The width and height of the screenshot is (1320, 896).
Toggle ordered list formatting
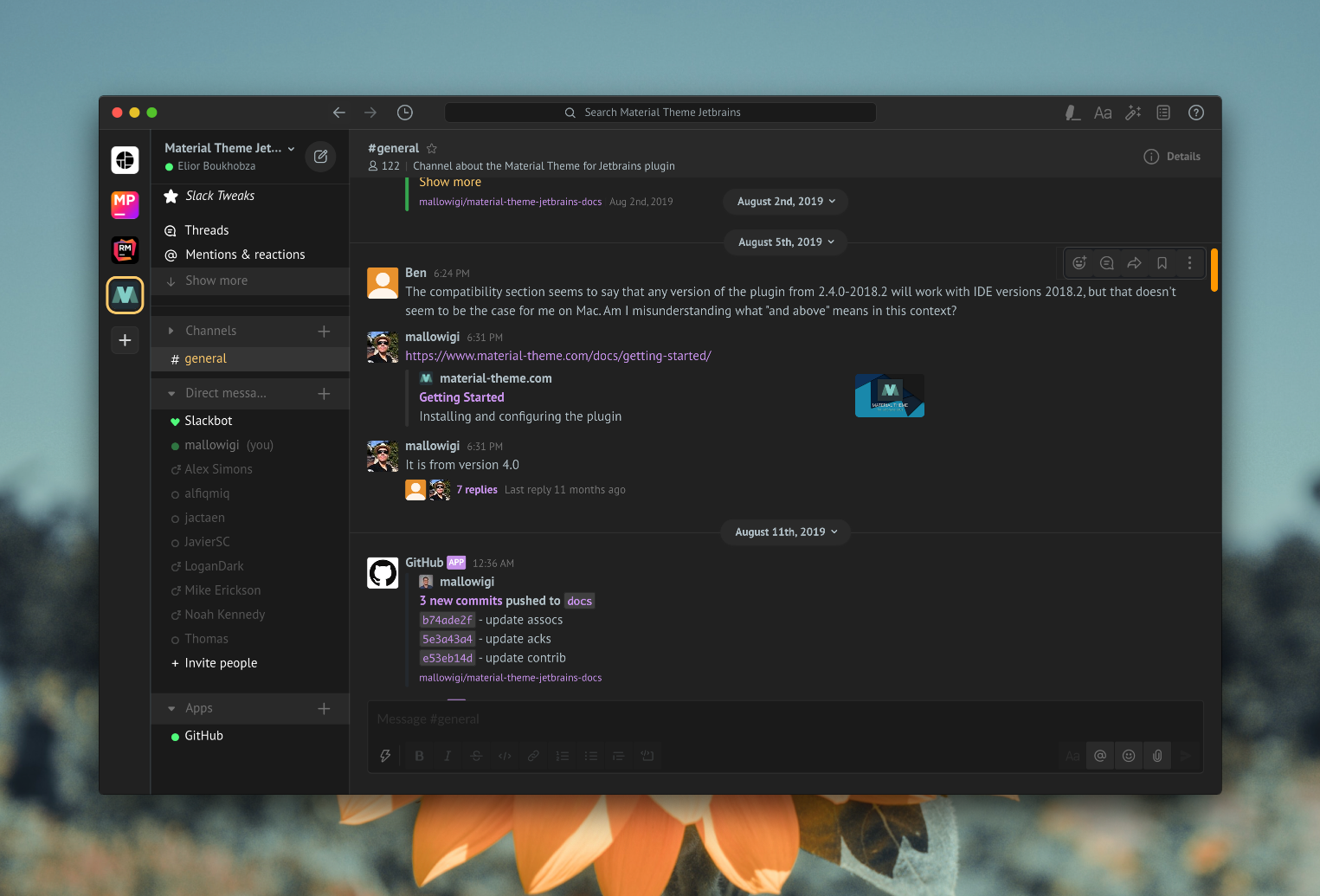point(562,756)
